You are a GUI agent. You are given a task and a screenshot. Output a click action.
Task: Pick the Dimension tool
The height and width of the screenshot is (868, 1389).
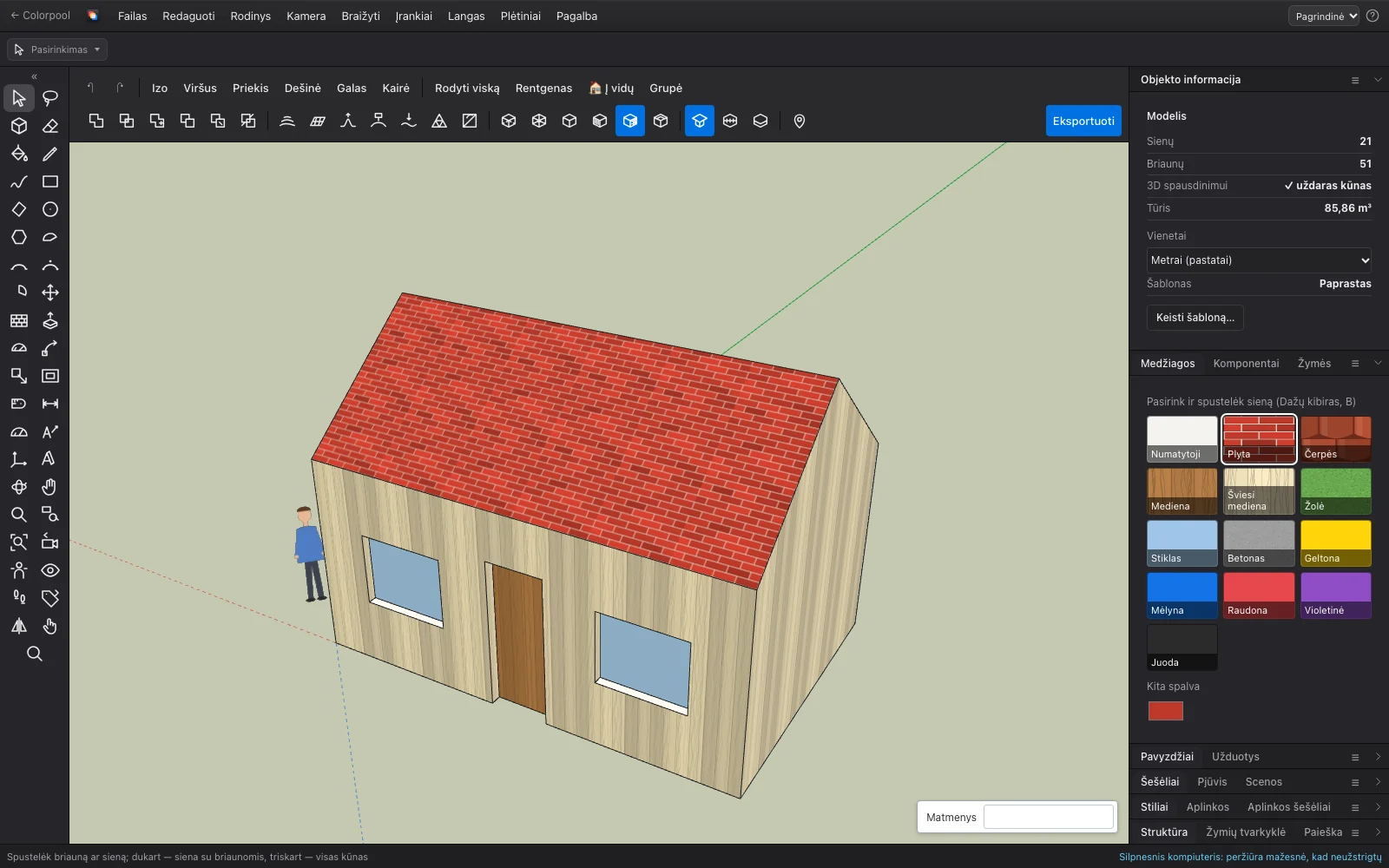[x=50, y=404]
